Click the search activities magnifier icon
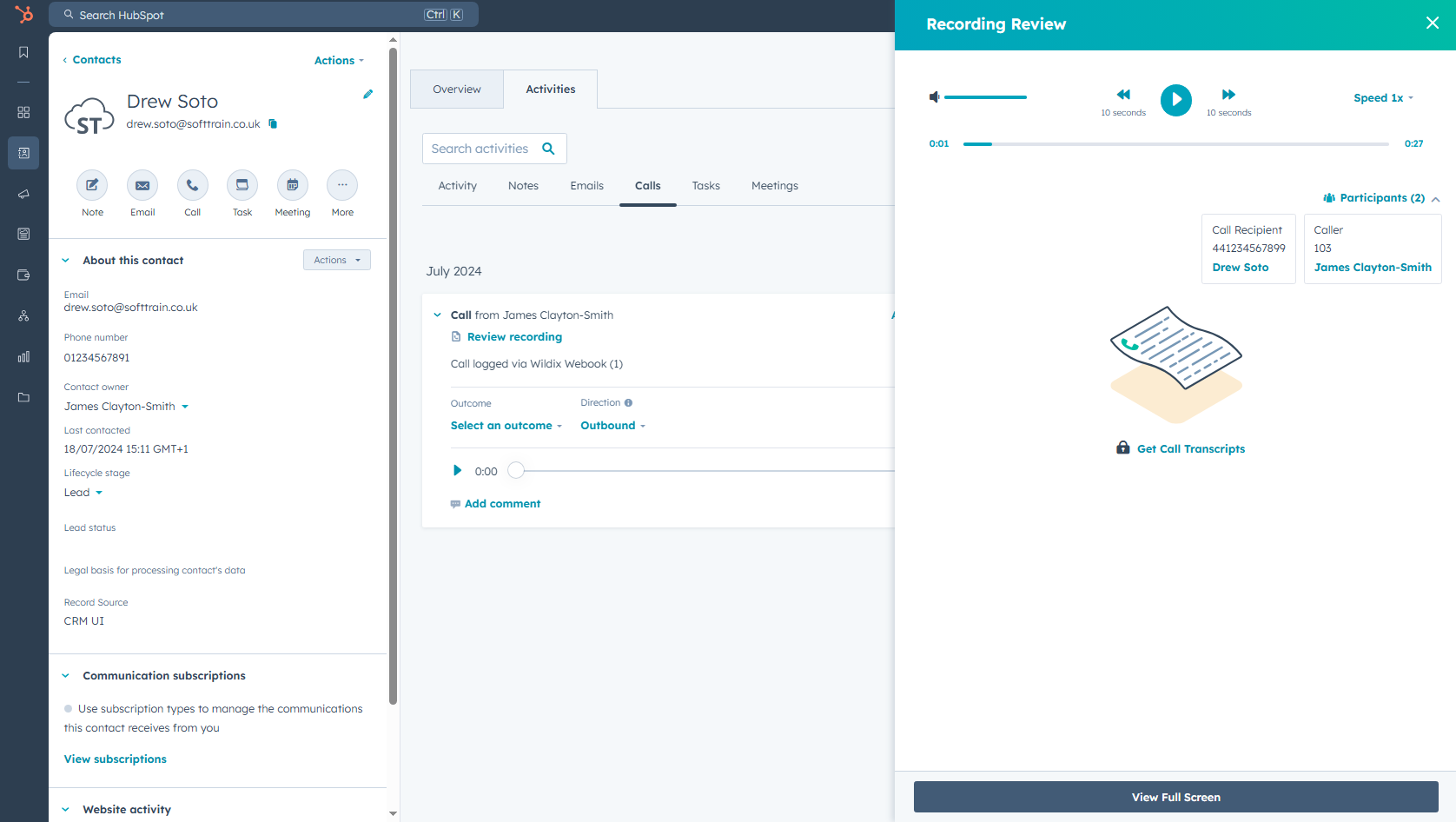1456x822 pixels. point(548,149)
